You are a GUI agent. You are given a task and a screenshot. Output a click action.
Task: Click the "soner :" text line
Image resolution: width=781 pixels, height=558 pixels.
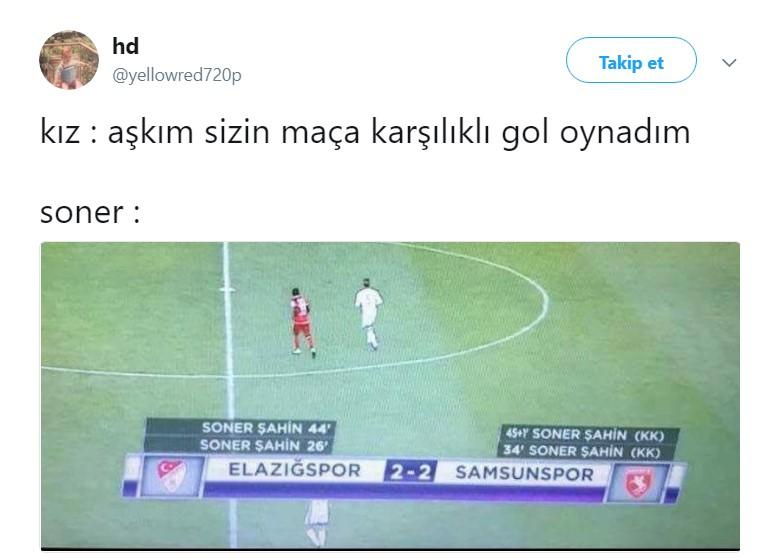90,213
